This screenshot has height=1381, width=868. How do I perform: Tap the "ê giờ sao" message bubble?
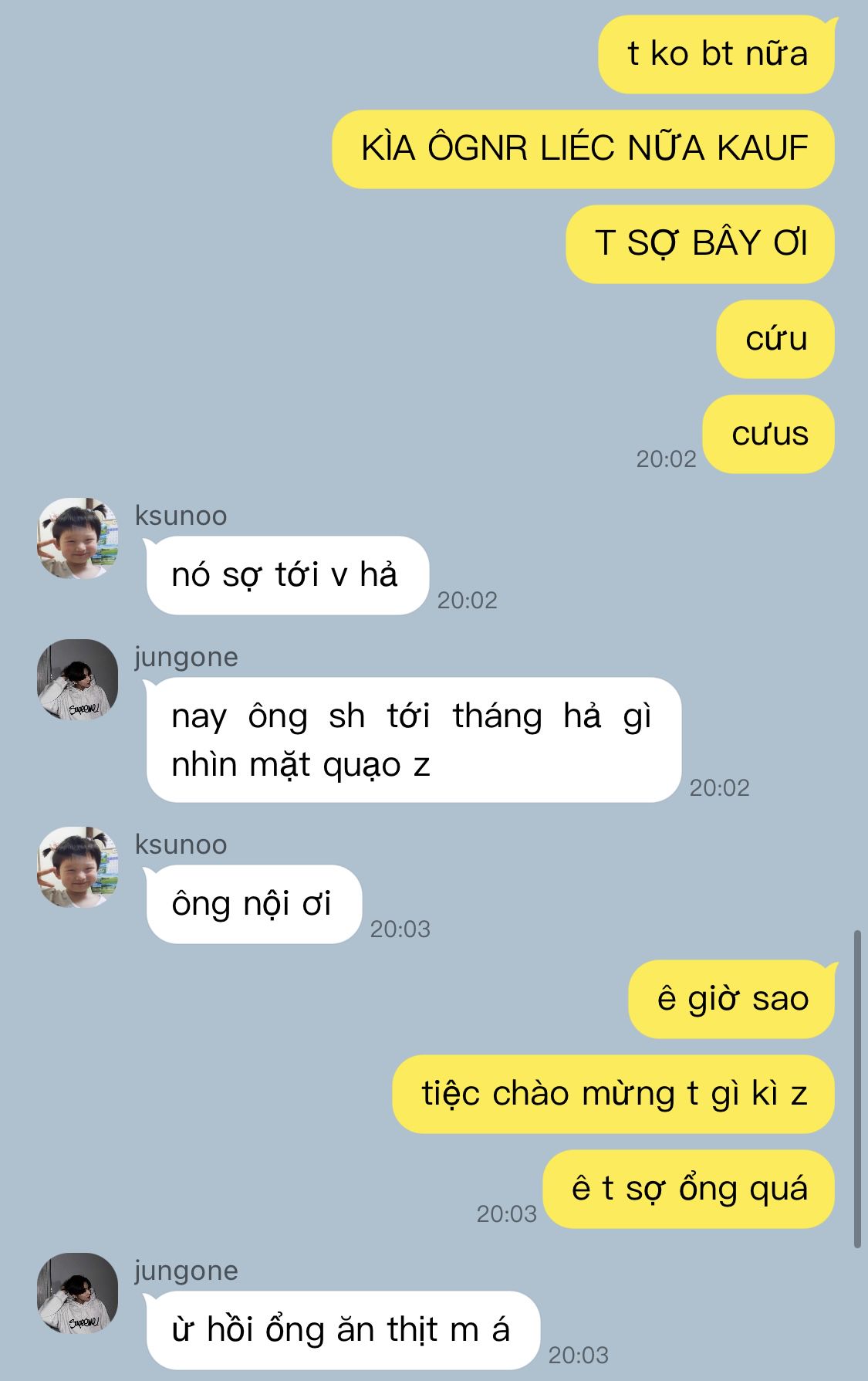[x=732, y=999]
